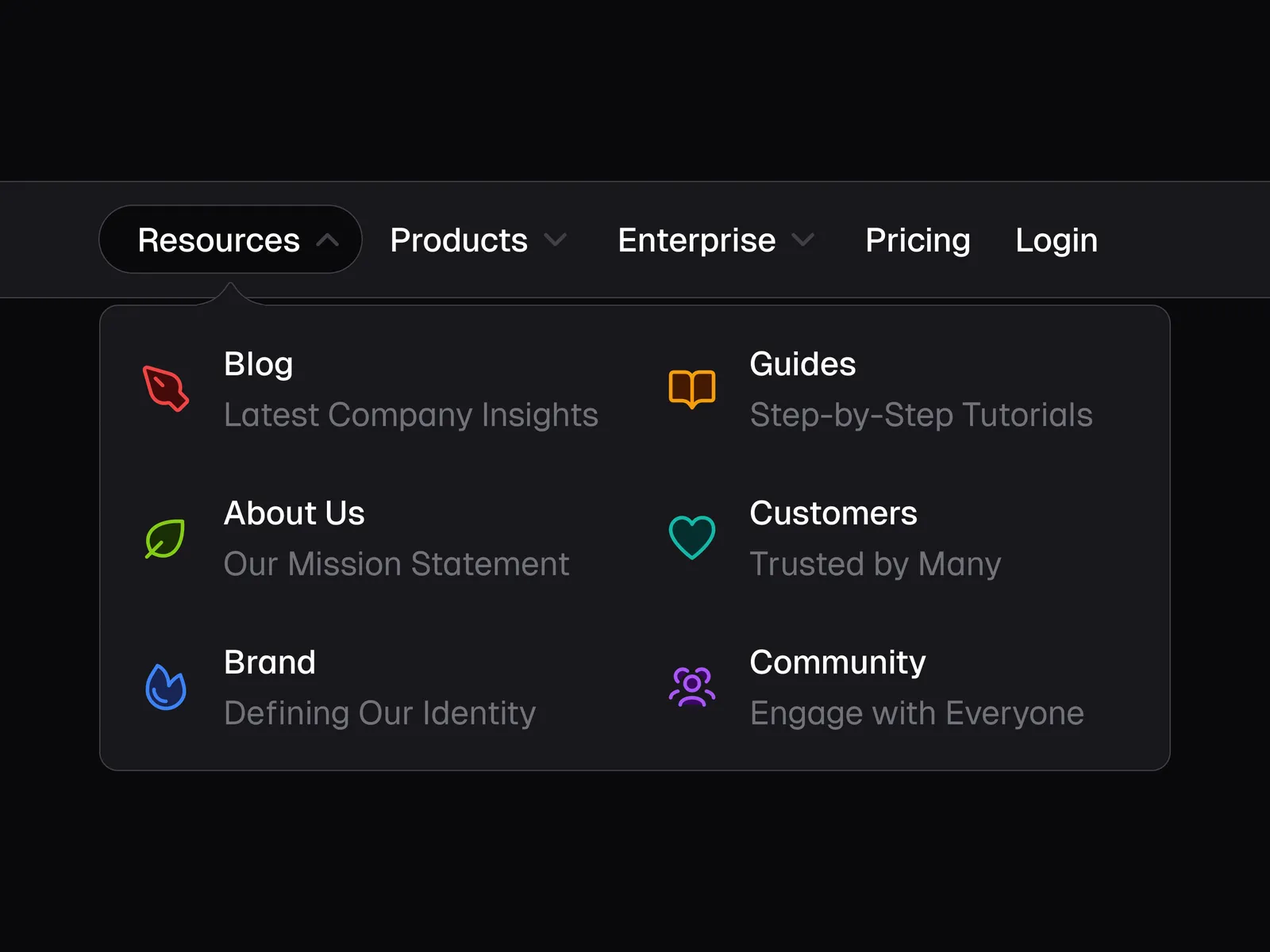Select the Resources nav item label

[219, 240]
